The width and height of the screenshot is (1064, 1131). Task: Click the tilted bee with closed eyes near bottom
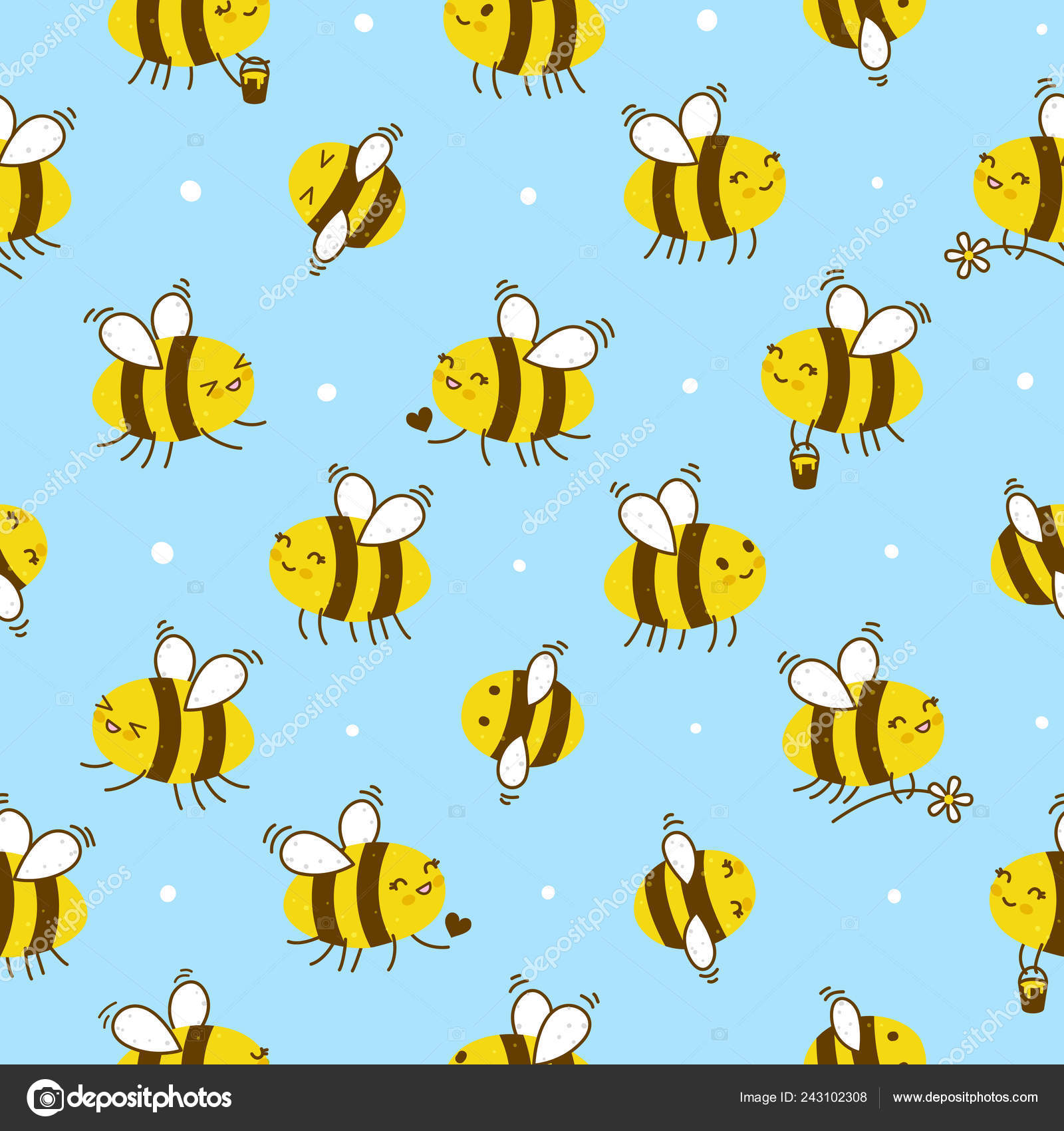coord(694,899)
